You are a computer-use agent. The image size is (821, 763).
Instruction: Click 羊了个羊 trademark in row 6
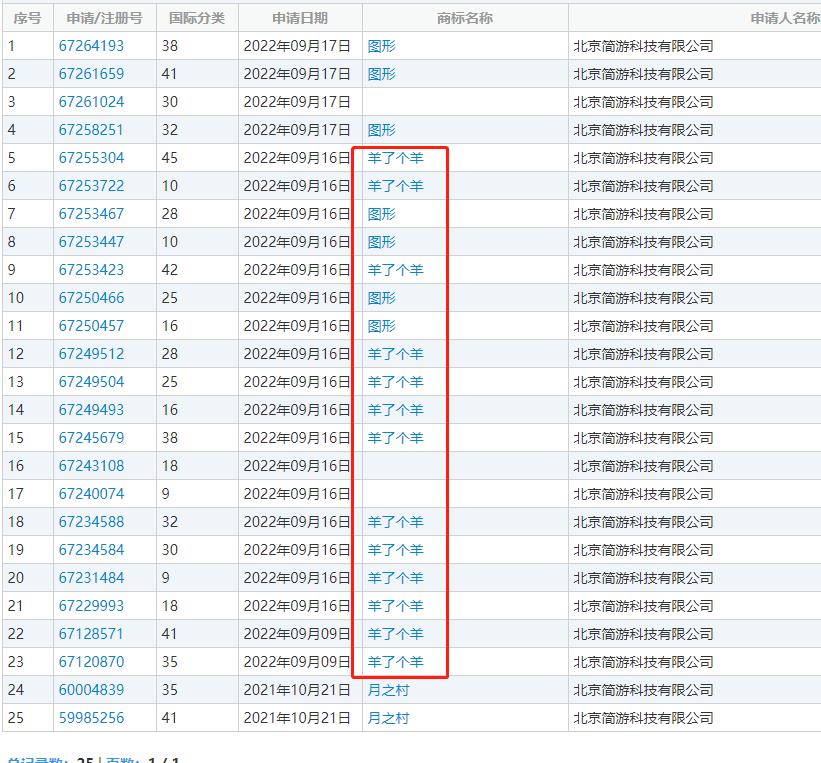[395, 186]
